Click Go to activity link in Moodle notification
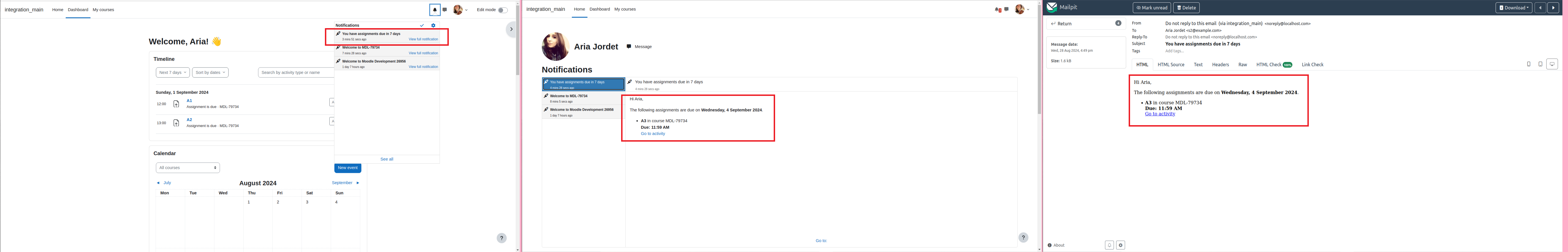Image resolution: width=1568 pixels, height=252 pixels. (x=653, y=134)
